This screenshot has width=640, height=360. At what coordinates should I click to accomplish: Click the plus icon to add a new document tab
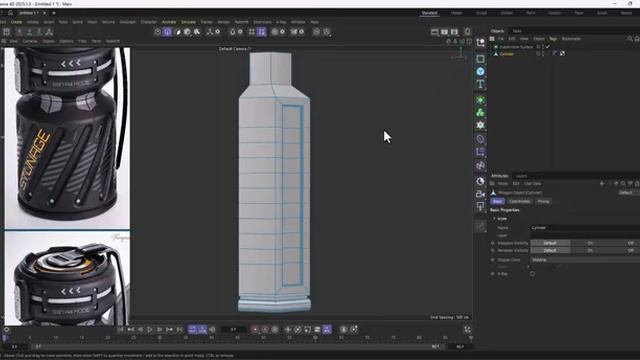click(x=53, y=13)
